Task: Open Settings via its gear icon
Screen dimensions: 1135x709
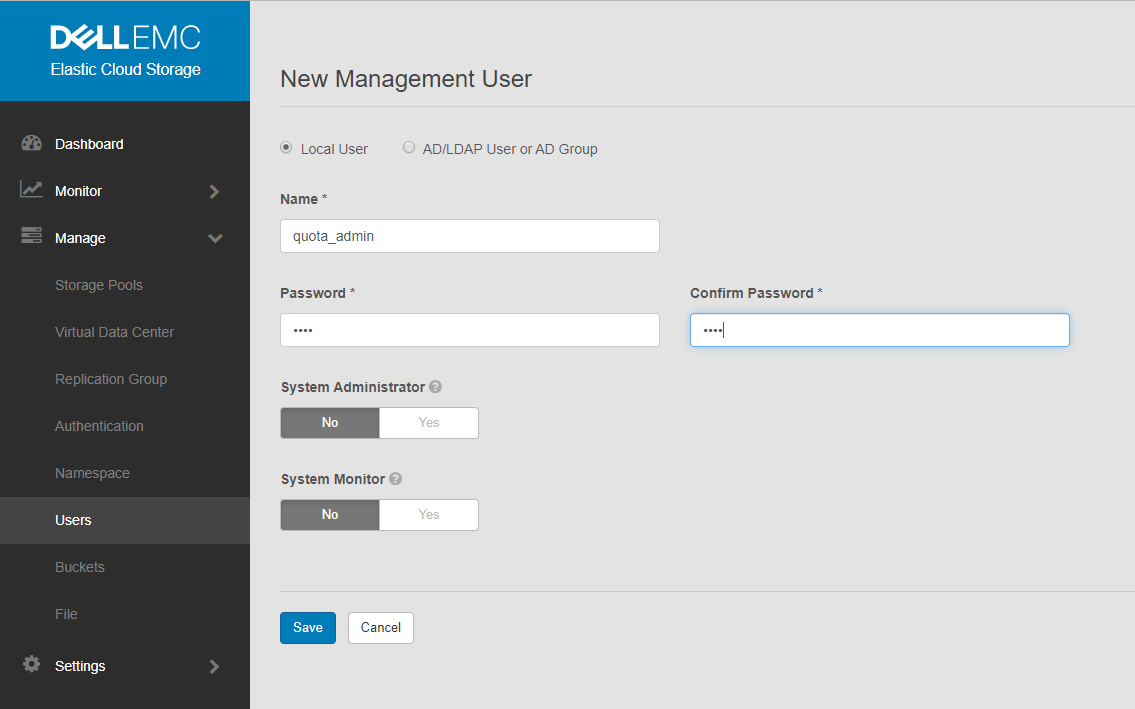Action: tap(31, 665)
